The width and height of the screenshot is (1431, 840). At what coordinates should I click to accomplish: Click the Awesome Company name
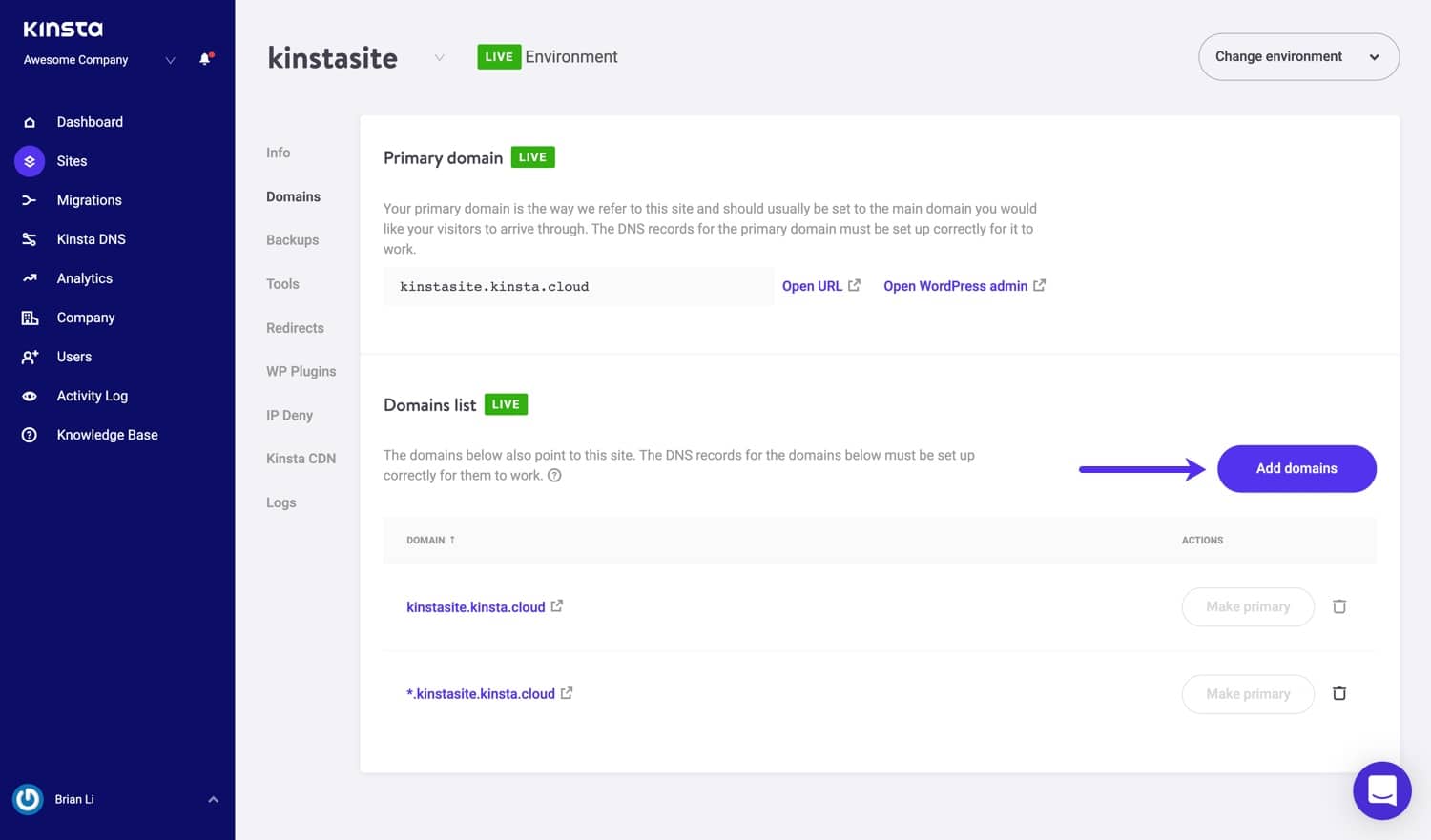[x=75, y=60]
